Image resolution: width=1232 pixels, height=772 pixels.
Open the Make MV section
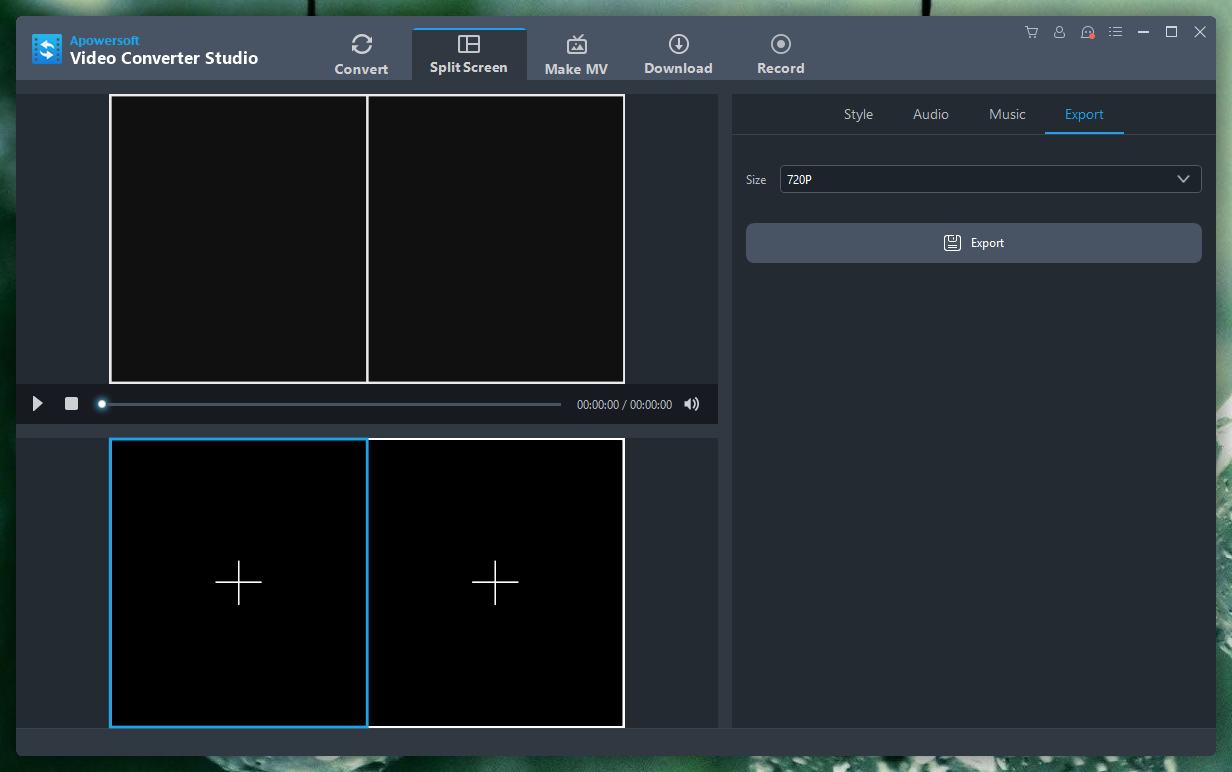576,55
